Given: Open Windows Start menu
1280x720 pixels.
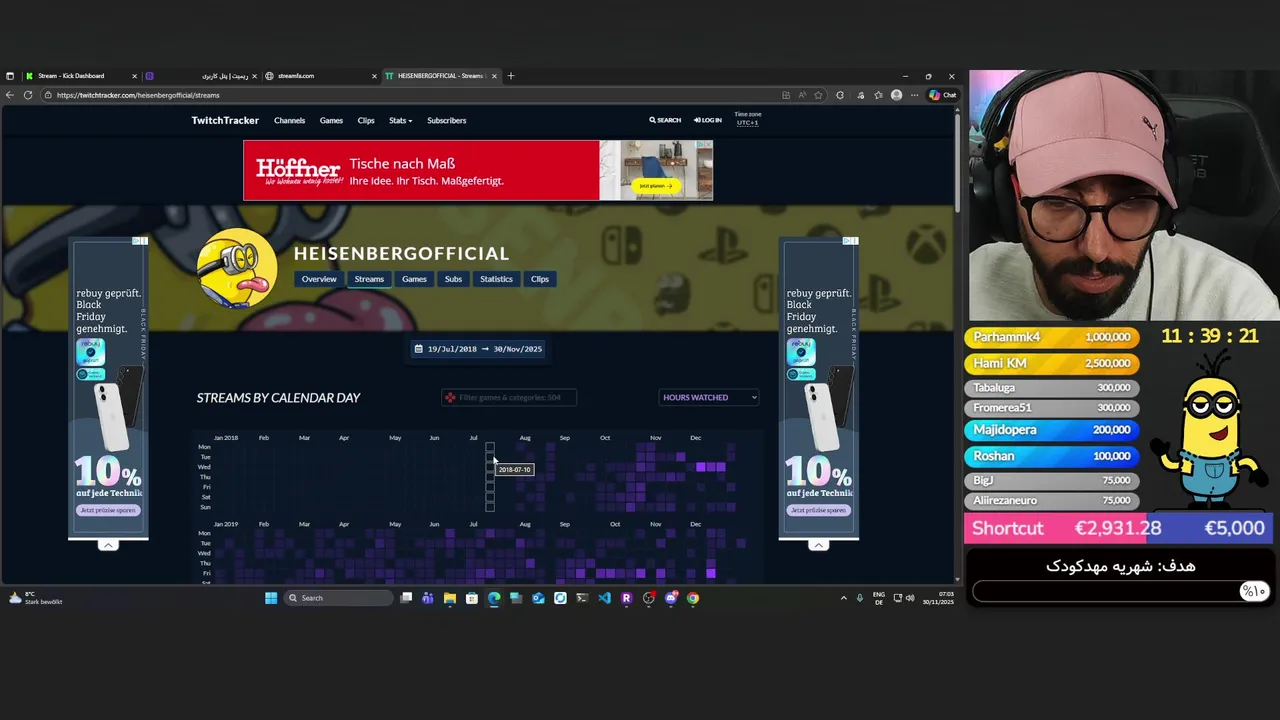Looking at the screenshot, I should point(270,598).
